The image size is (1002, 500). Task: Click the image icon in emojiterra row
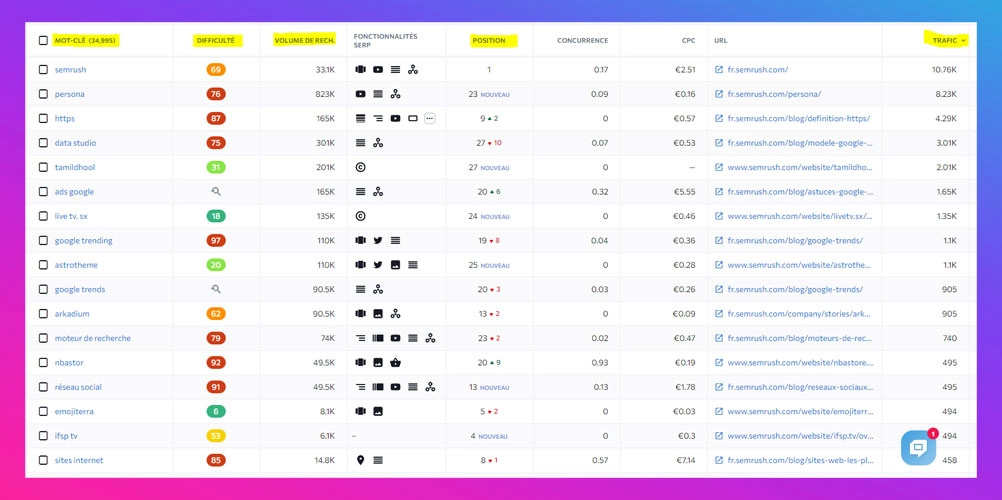coord(378,411)
